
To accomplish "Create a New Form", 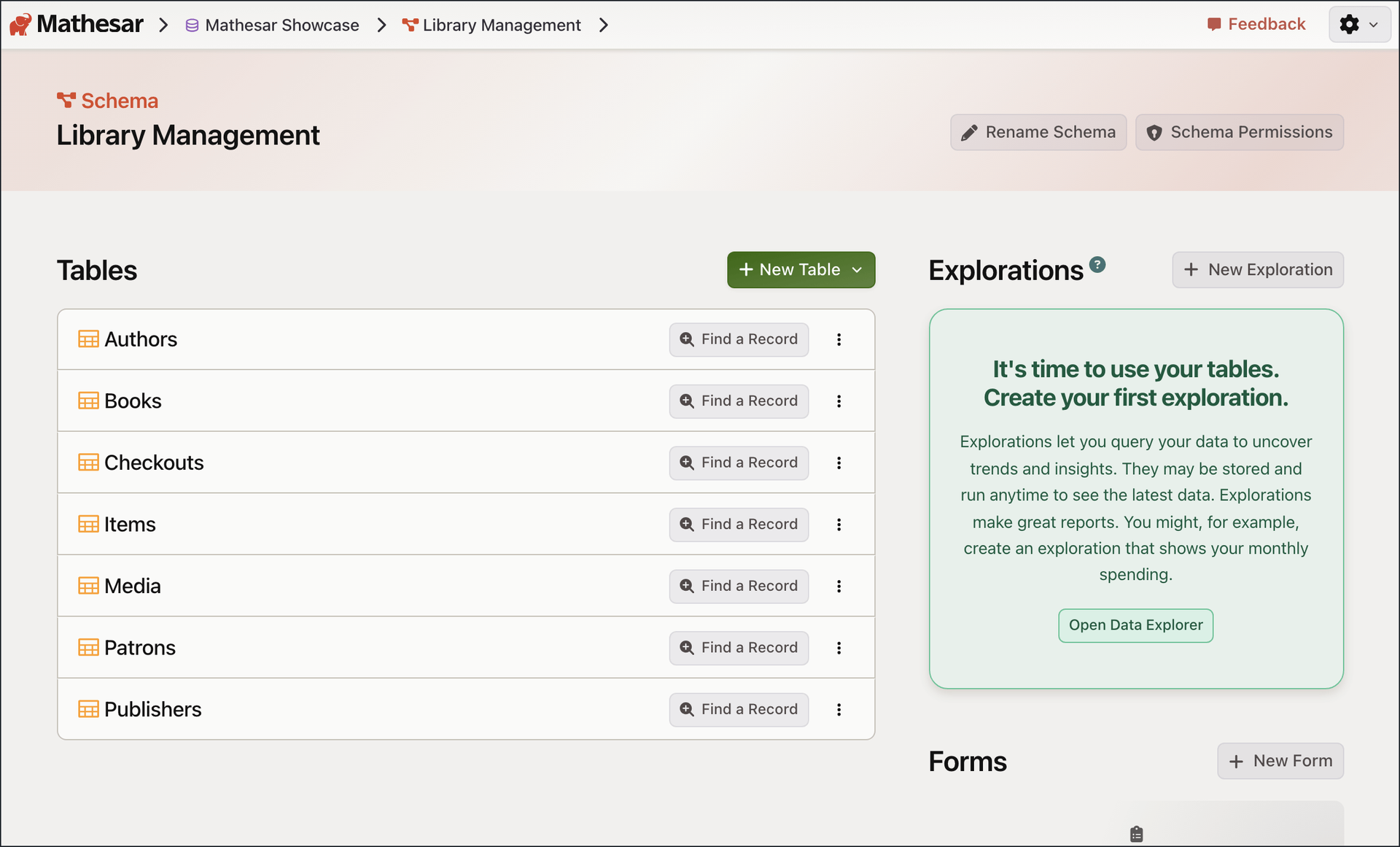I will tap(1280, 761).
